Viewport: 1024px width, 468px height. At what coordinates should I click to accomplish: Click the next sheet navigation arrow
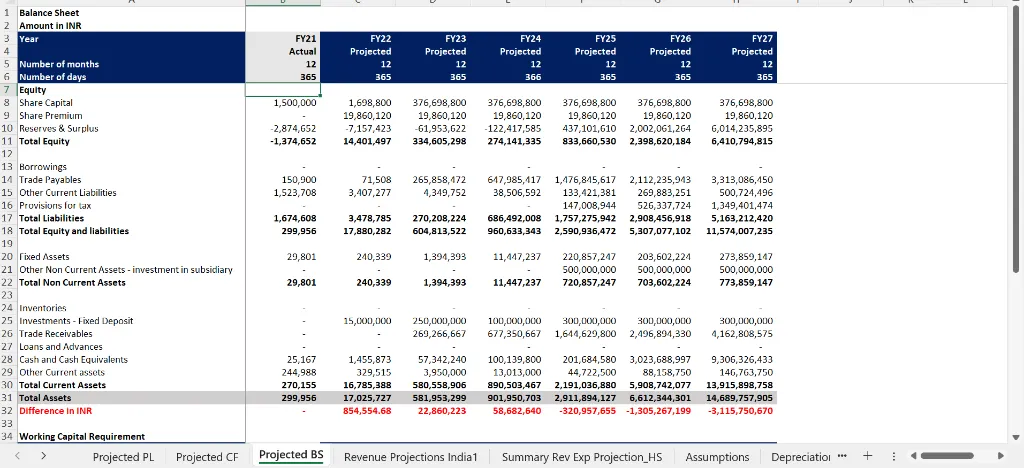pos(43,456)
